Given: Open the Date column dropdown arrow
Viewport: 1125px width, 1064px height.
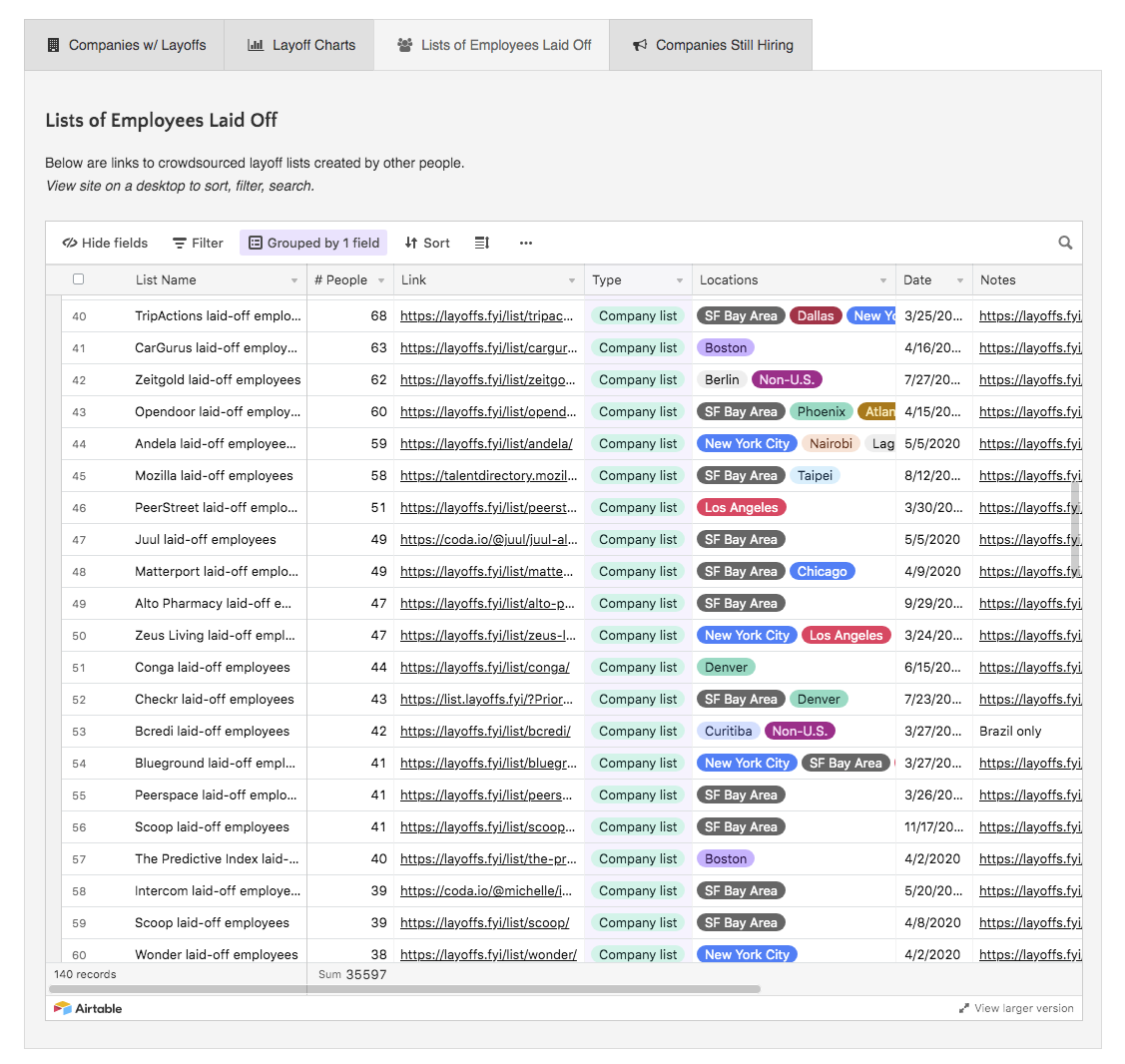Looking at the screenshot, I should (x=960, y=280).
